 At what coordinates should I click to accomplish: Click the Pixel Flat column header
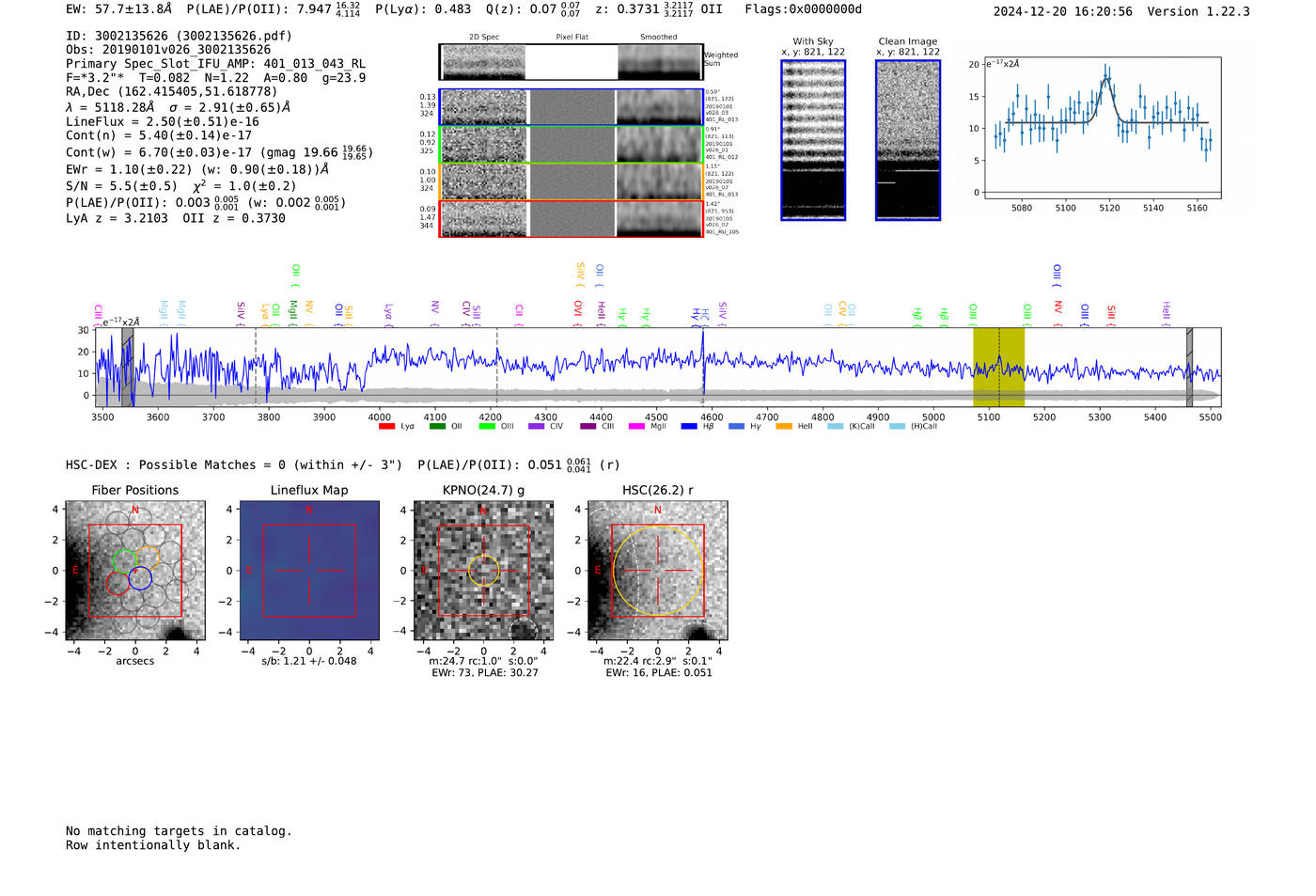[572, 38]
